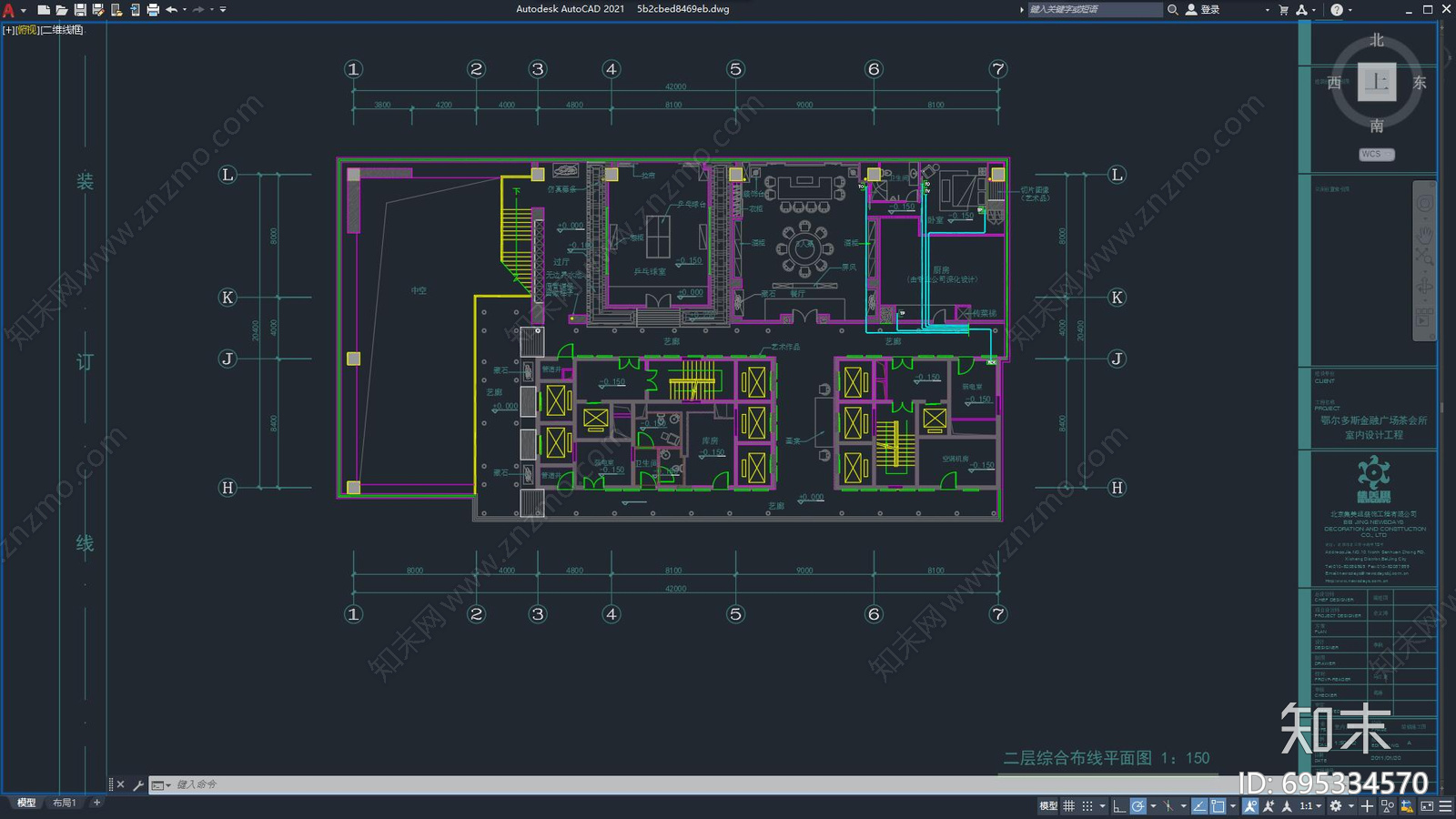1456x819 pixels.
Task: Click 东 on the ViewCube compass
Action: coord(1419,83)
